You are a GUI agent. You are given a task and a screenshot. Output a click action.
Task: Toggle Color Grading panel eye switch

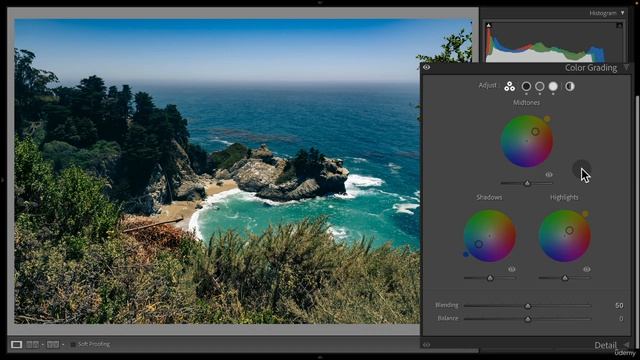pos(427,67)
